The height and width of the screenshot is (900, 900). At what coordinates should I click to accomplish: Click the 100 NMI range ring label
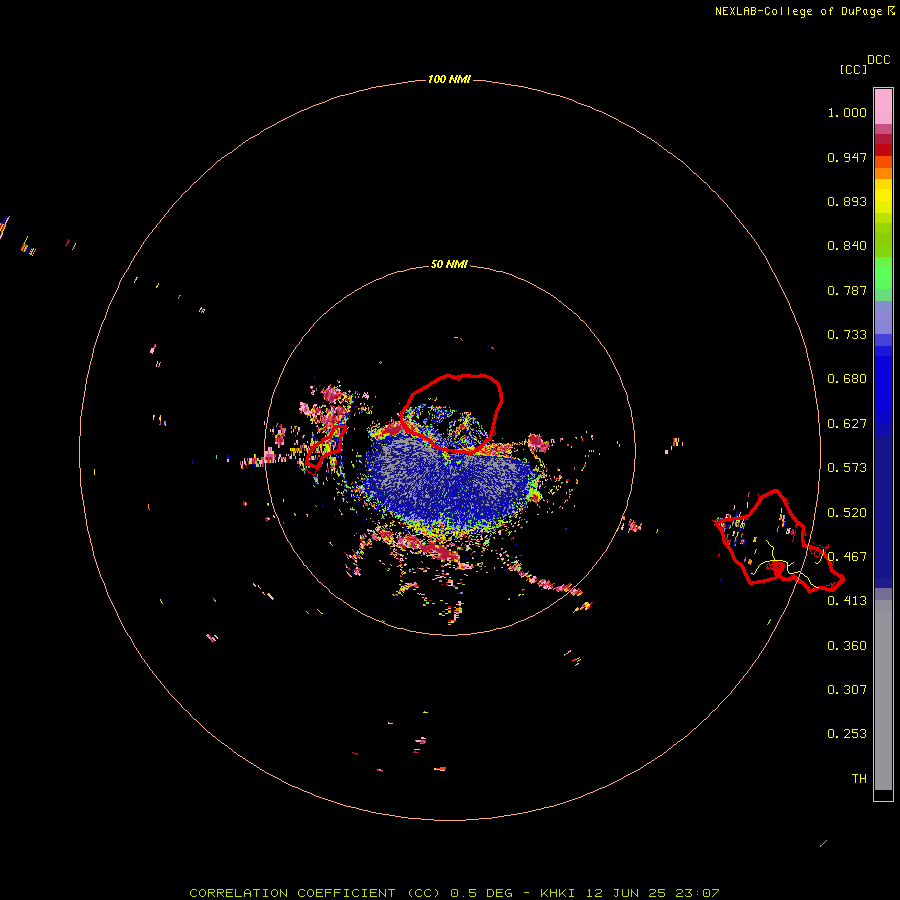click(449, 79)
